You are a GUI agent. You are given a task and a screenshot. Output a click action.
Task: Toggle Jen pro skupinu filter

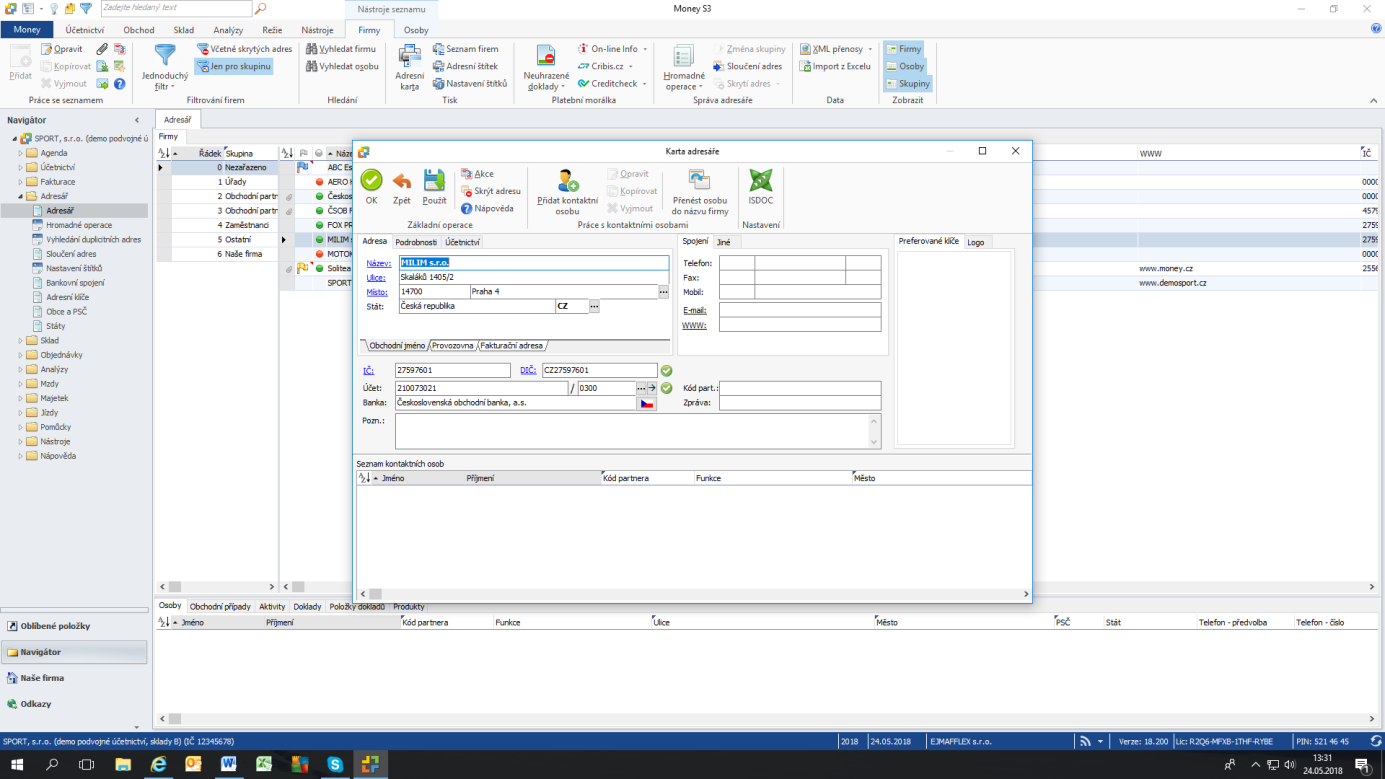tap(234, 66)
